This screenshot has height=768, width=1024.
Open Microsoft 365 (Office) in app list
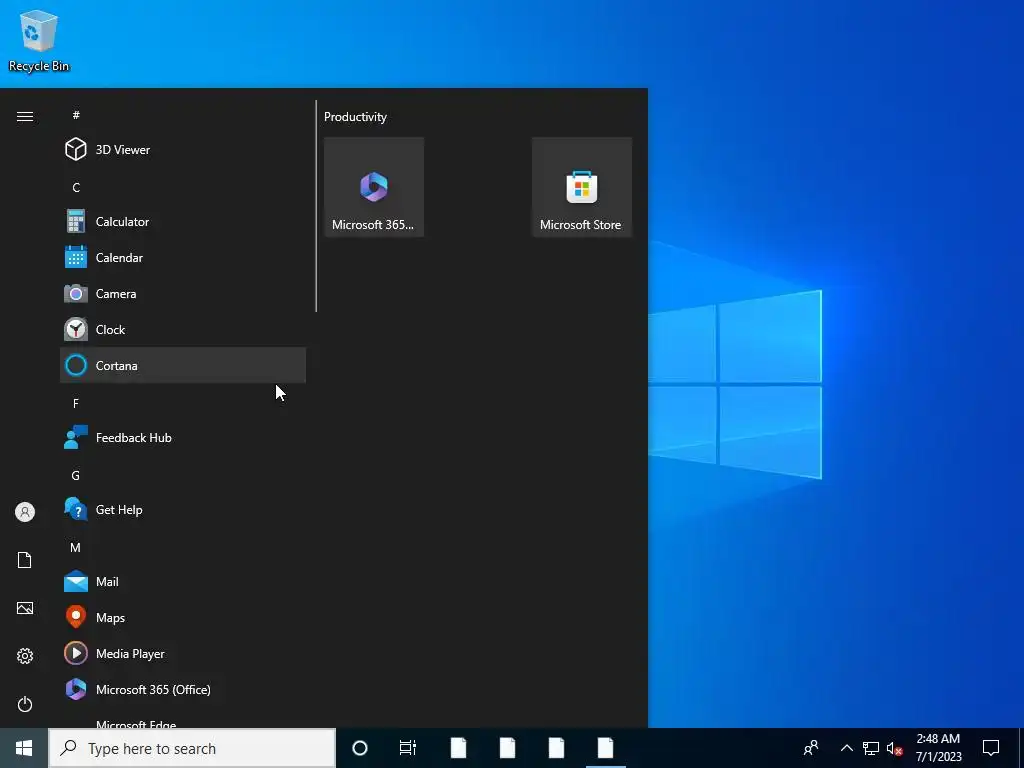pos(183,689)
